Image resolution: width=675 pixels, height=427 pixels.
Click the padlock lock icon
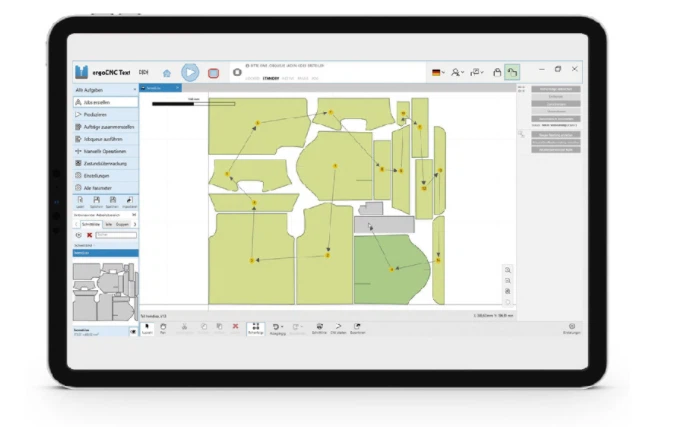(x=497, y=73)
